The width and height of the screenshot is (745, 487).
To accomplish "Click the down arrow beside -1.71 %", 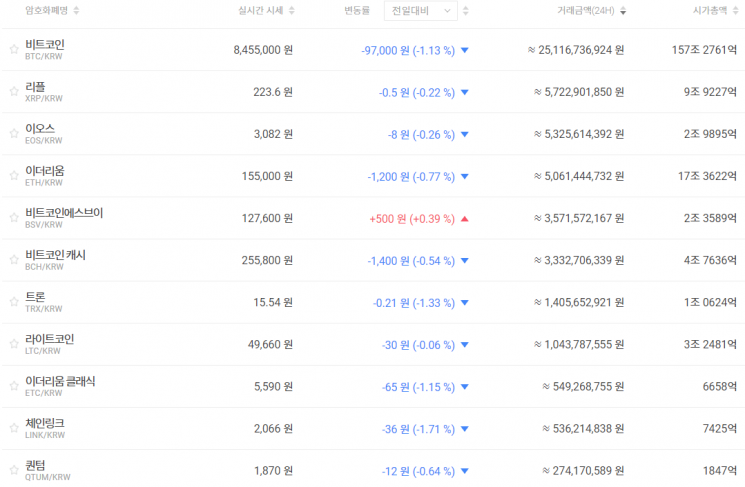I will 465,429.
